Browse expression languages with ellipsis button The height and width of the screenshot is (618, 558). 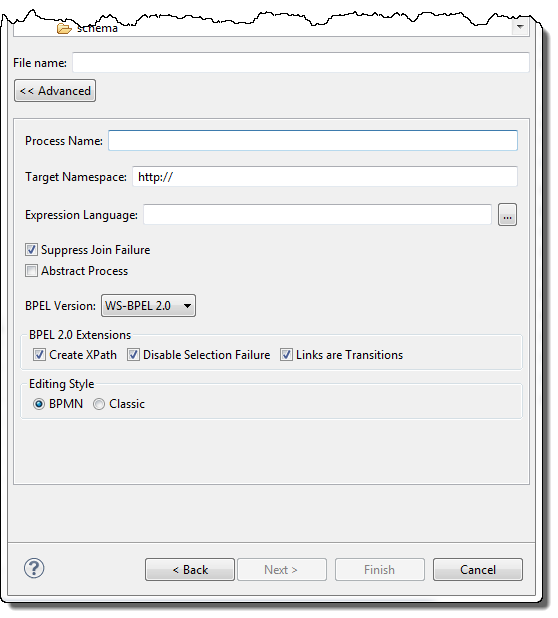507,214
